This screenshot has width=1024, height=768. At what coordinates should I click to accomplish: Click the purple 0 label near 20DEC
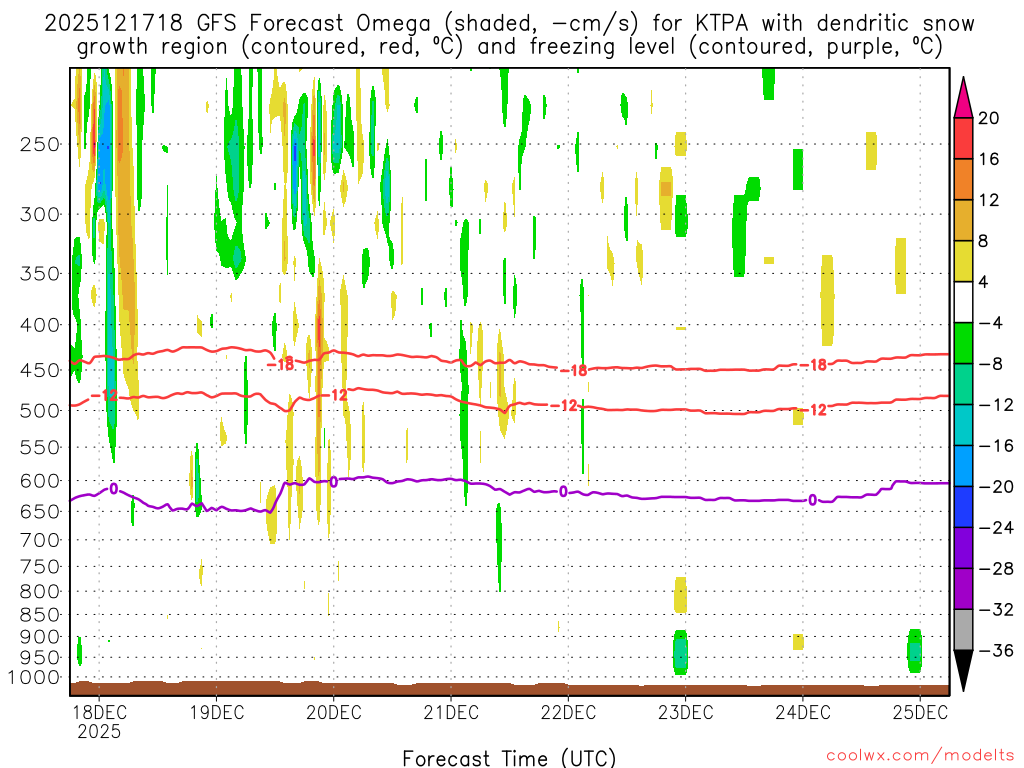point(334,482)
